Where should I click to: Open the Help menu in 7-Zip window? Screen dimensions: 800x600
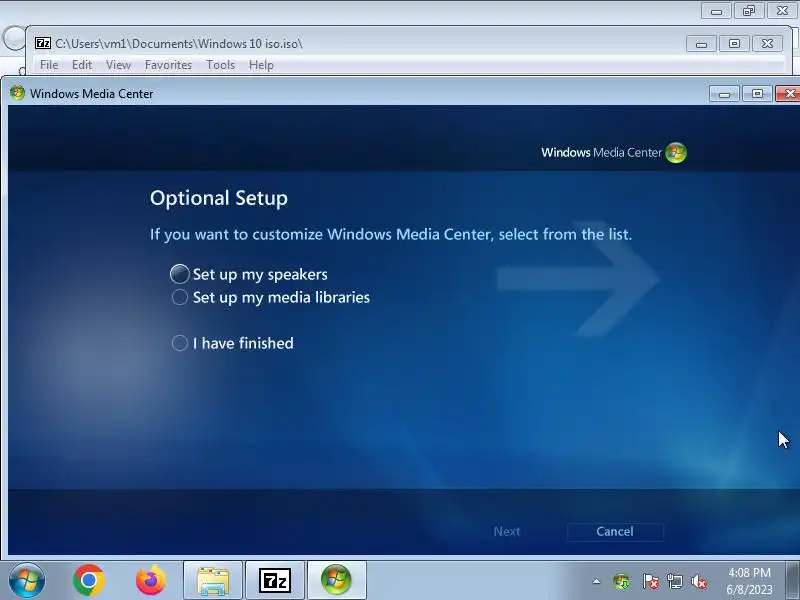(x=261, y=65)
